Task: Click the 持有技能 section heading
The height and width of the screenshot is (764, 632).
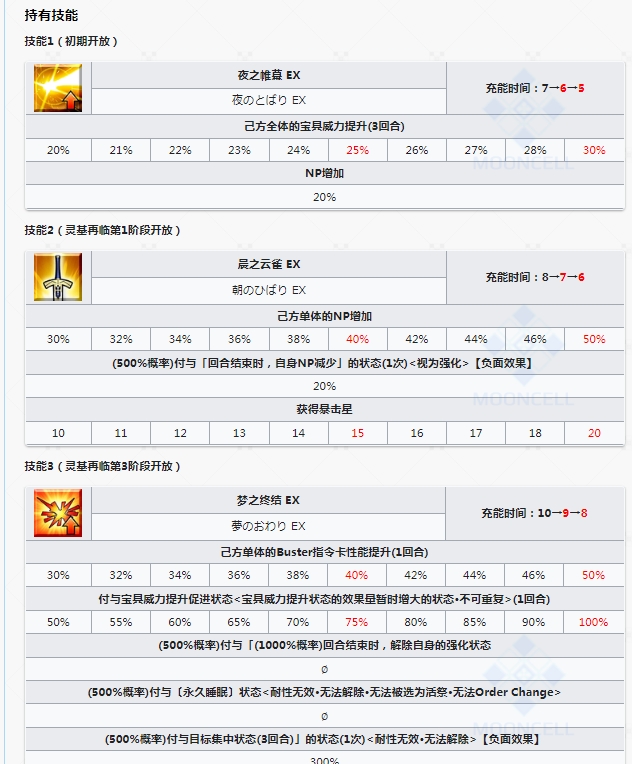Action: (x=51, y=16)
